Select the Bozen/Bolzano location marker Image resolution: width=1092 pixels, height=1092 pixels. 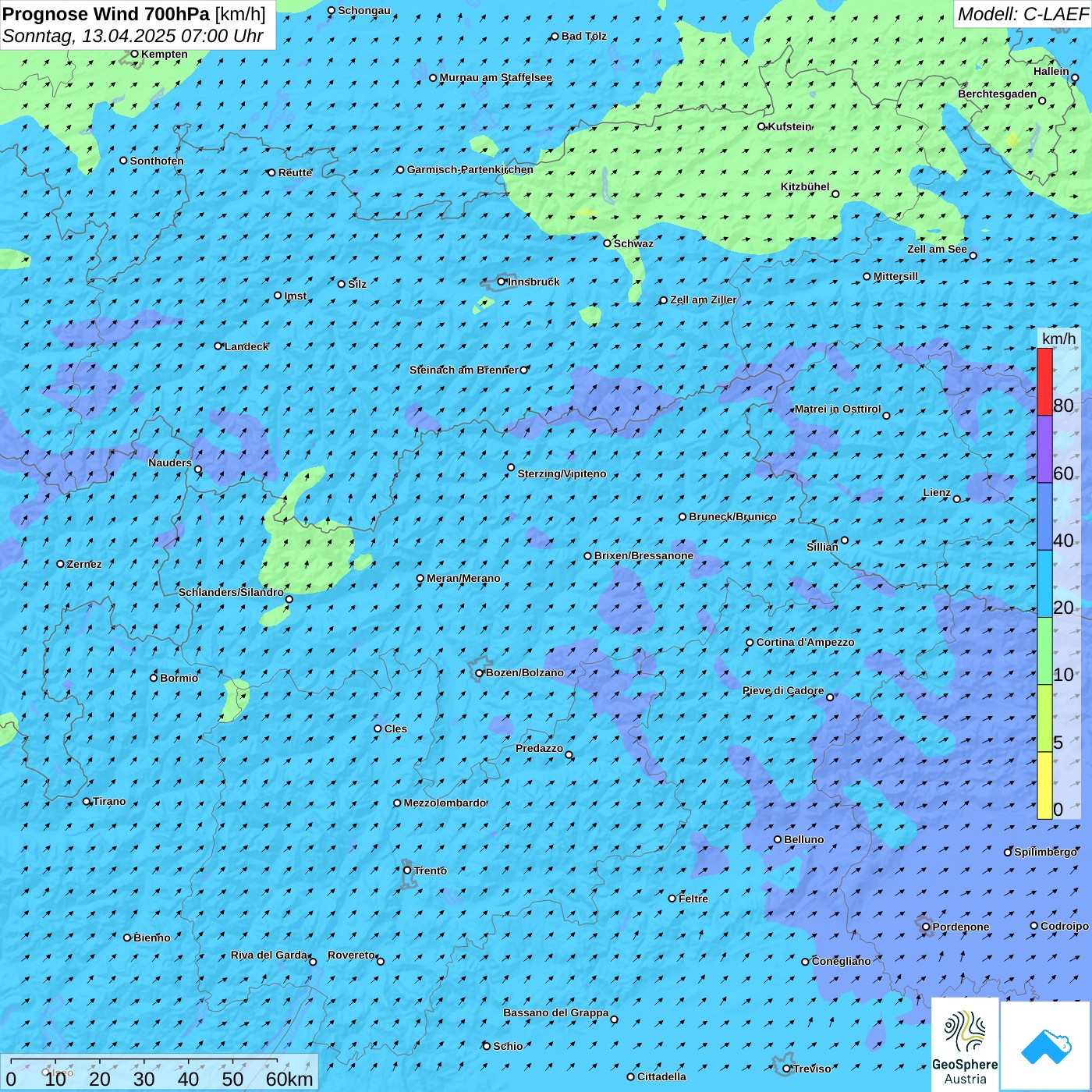coord(480,673)
